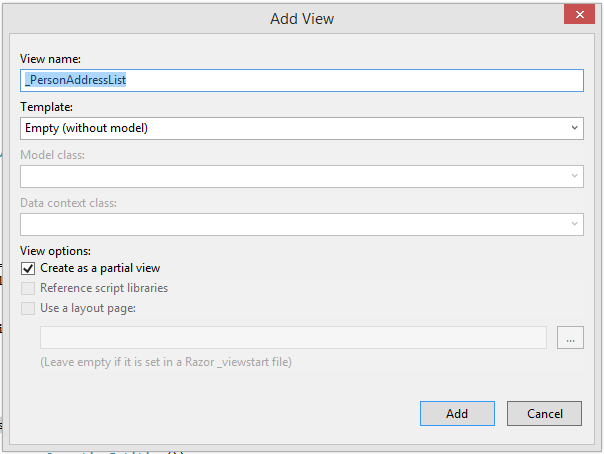Click the View name text field
604x454 pixels.
(300, 81)
